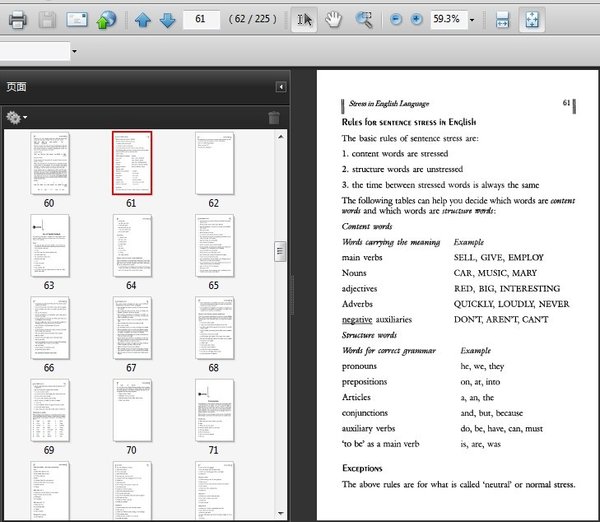Toggle the text selection cursor tool

(304, 19)
